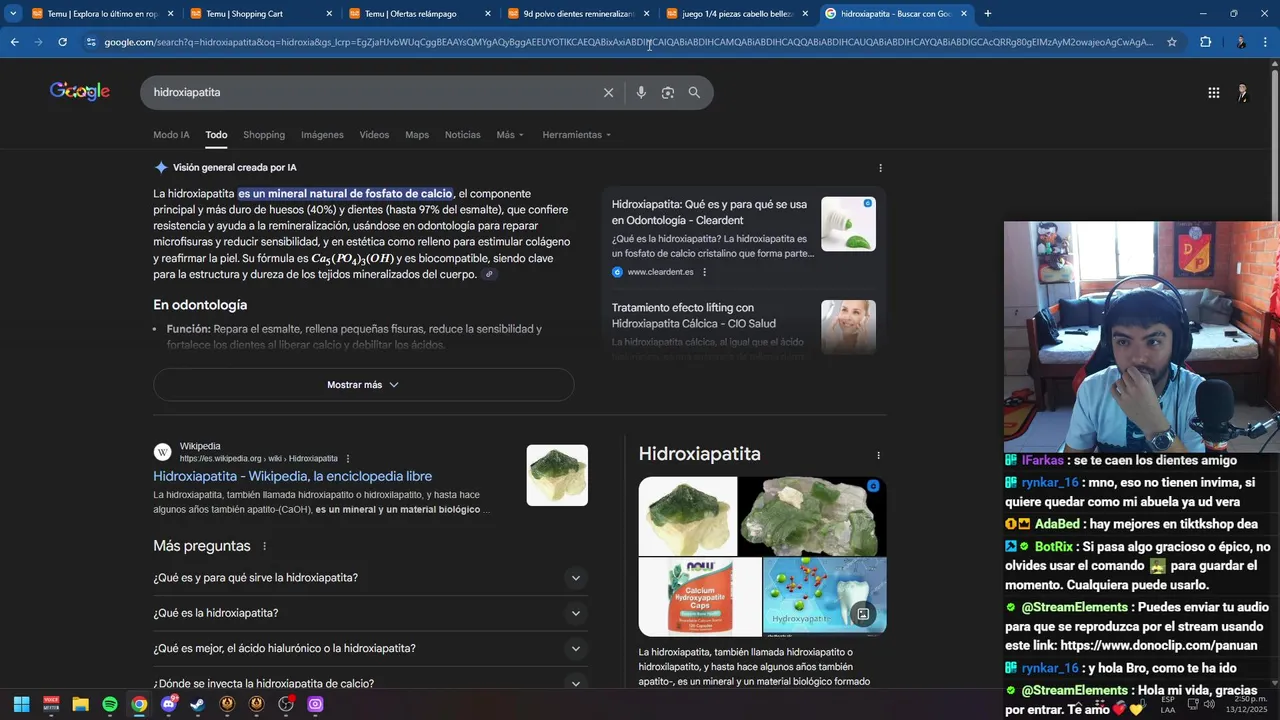Open the Más dropdown in search tabs
Screen dimensions: 1280x720
point(509,135)
